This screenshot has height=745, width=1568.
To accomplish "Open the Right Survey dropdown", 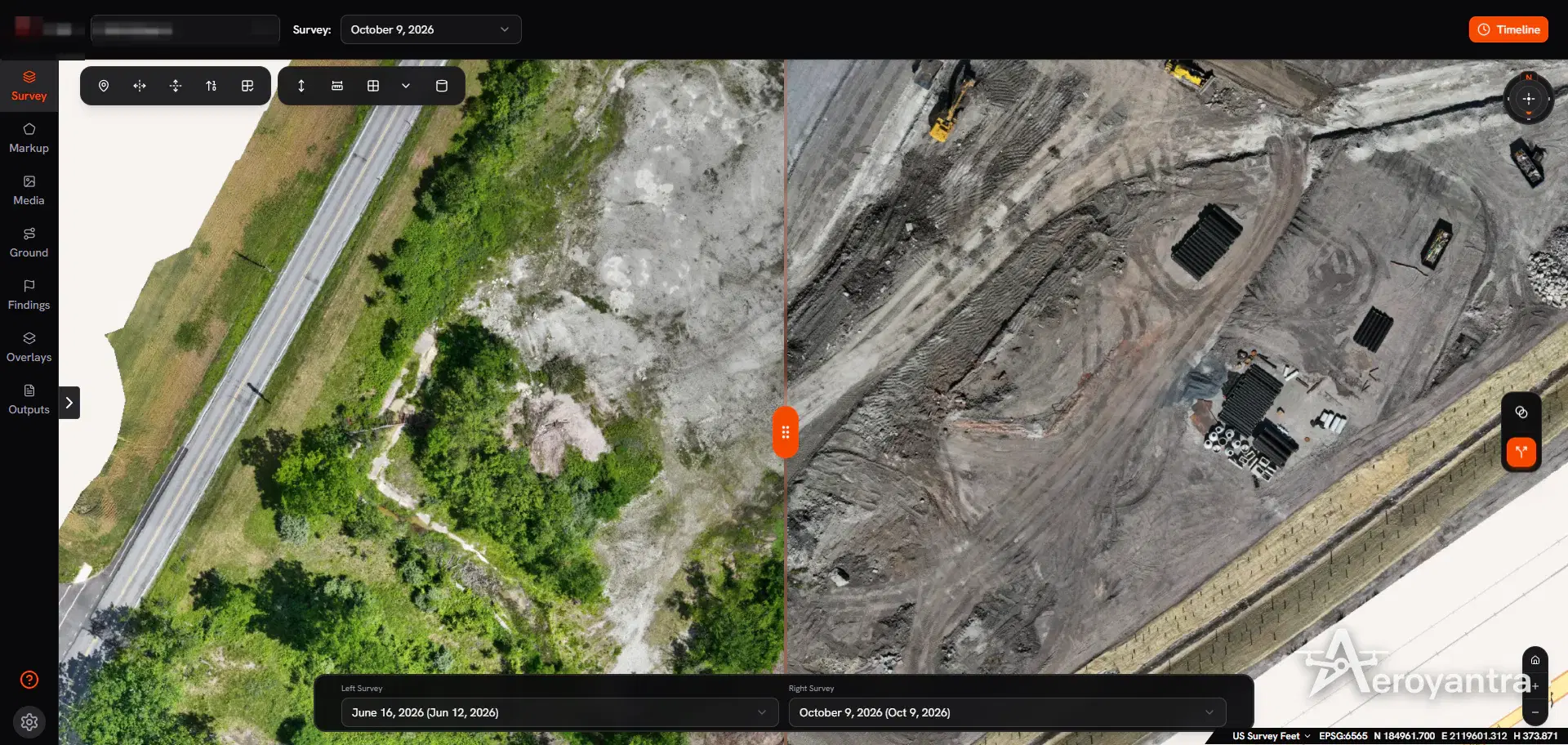I will point(1007,712).
